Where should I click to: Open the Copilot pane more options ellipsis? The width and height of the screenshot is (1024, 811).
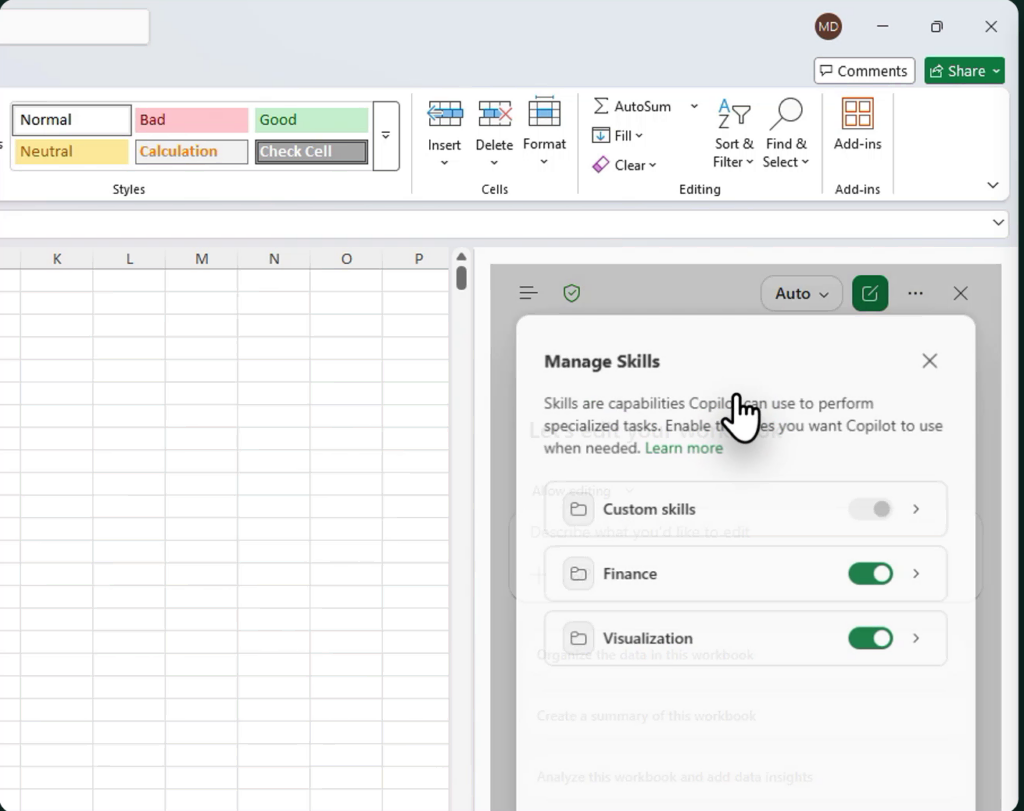coord(916,293)
